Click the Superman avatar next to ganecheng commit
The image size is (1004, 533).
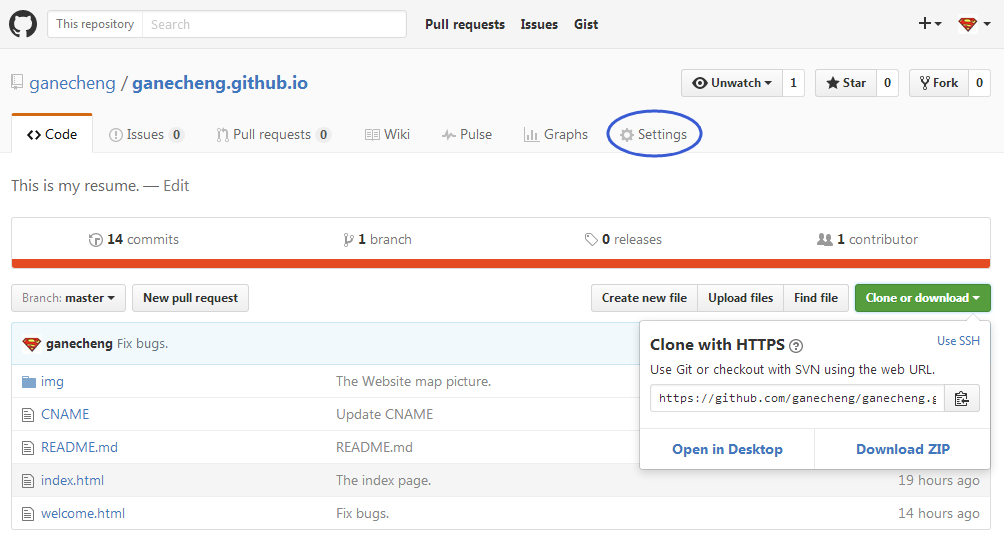pos(31,344)
